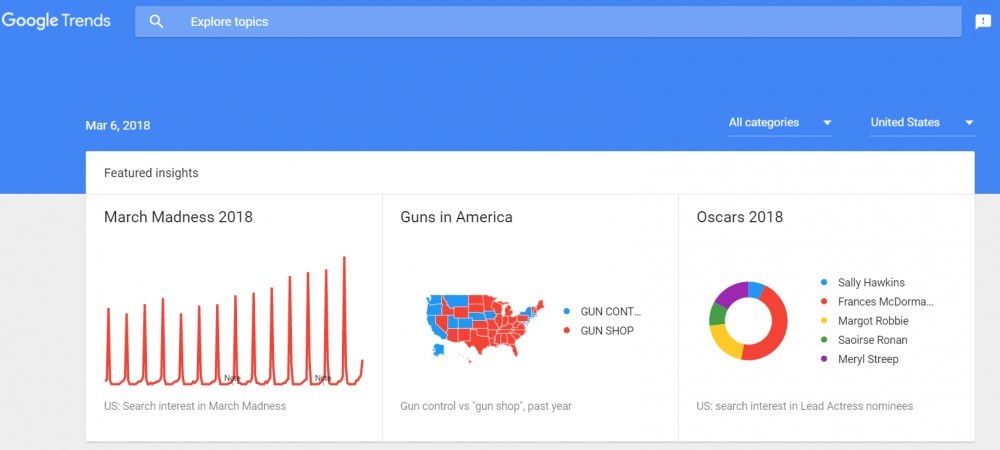This screenshot has height=450, width=1000.
Task: Click the March Madness red line chart
Action: [x=234, y=321]
